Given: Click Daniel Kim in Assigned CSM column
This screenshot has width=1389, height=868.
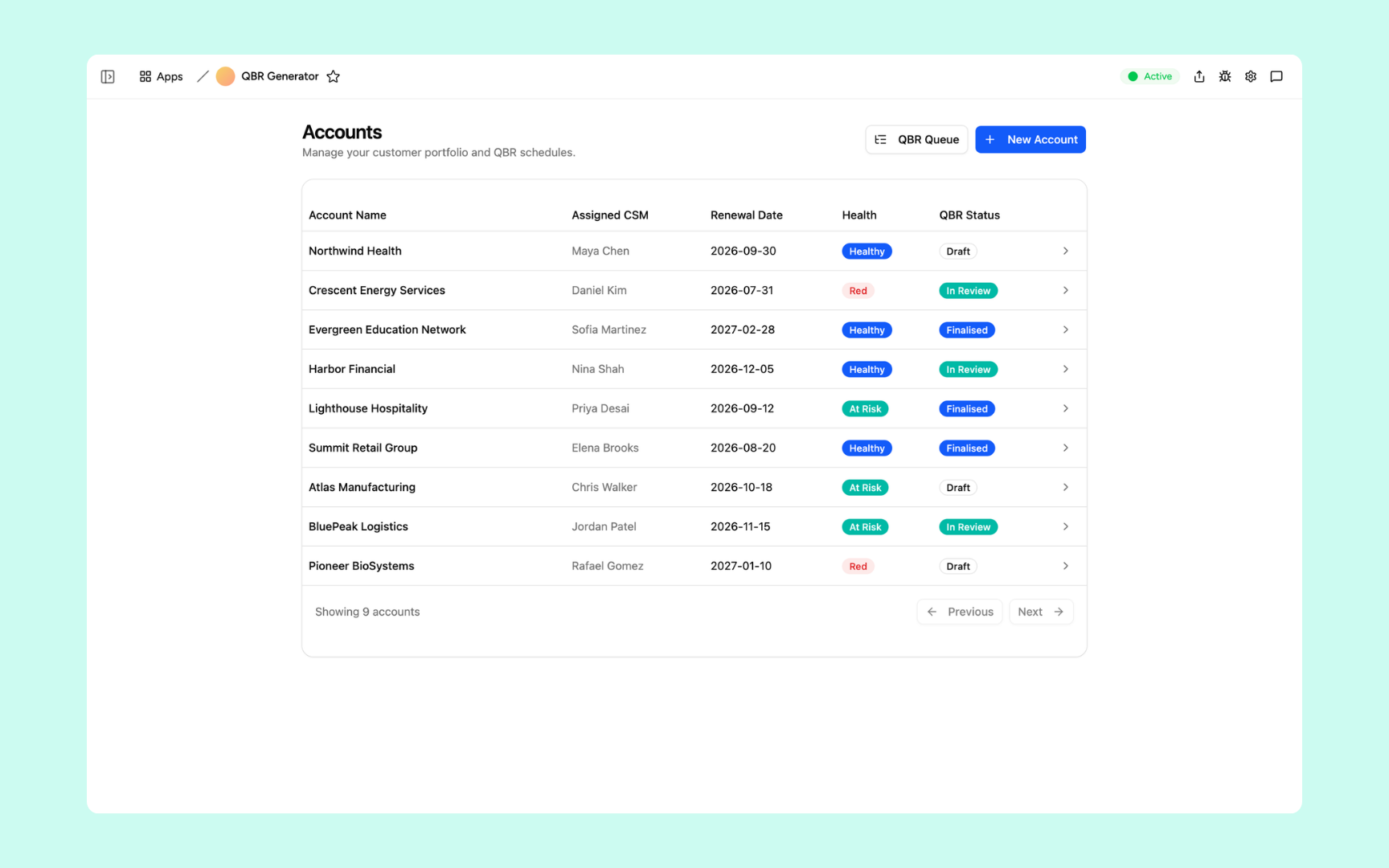Looking at the screenshot, I should click(599, 290).
